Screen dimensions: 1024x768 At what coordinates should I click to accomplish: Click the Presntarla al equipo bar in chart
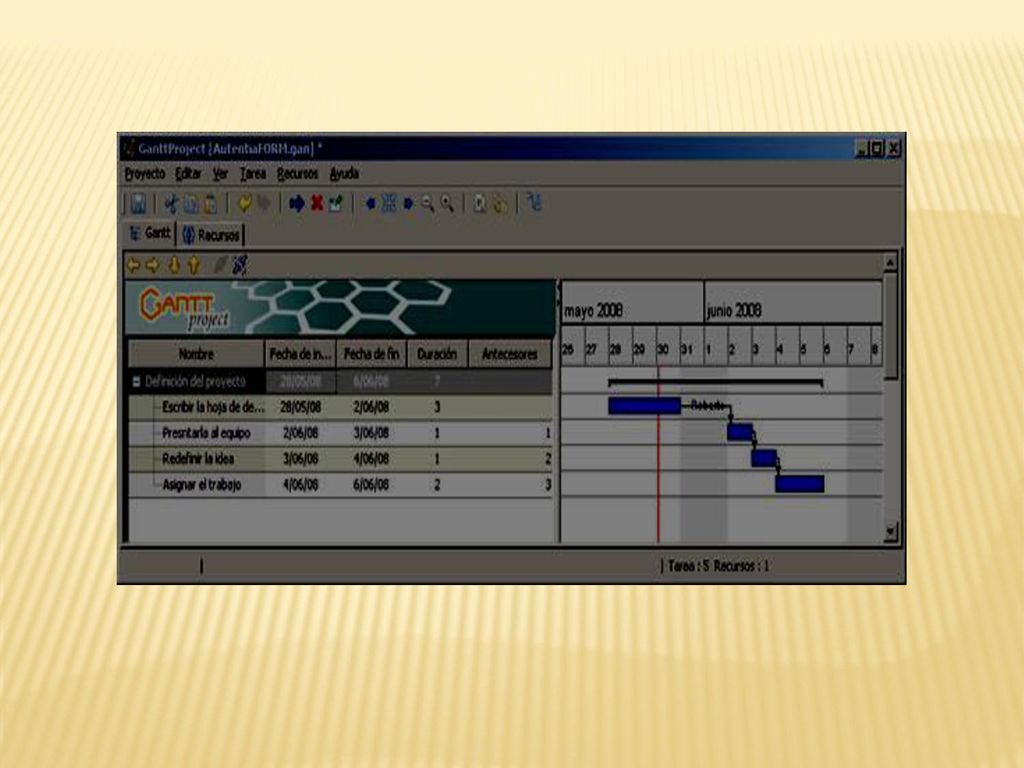(x=740, y=432)
